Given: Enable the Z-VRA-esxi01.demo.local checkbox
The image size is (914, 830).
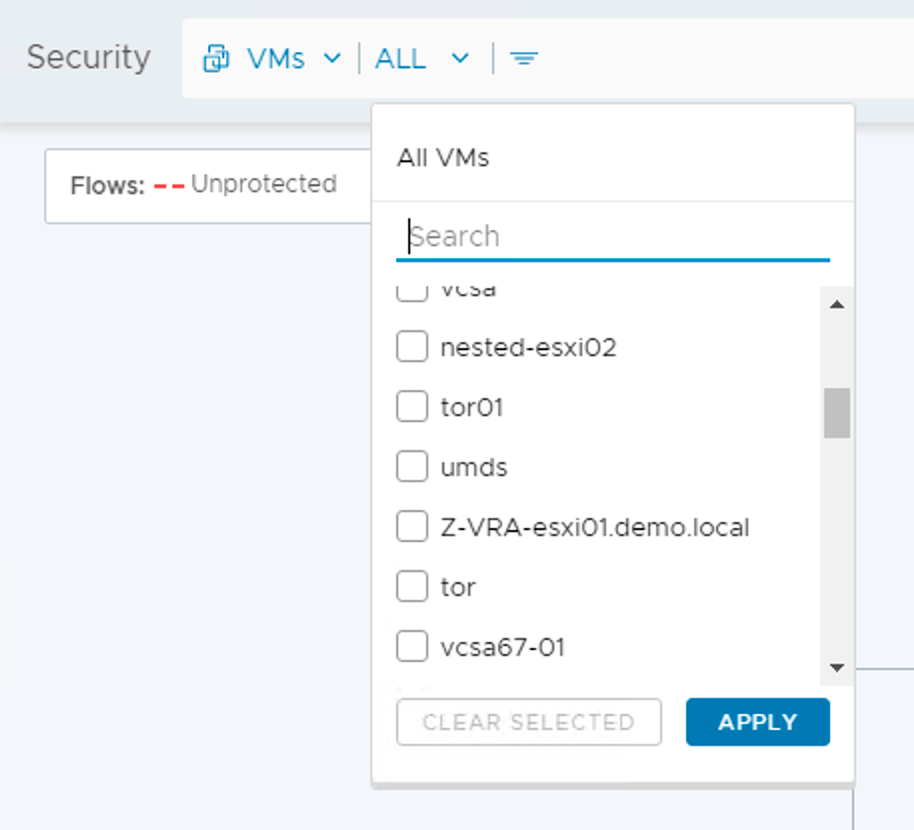Looking at the screenshot, I should point(412,527).
